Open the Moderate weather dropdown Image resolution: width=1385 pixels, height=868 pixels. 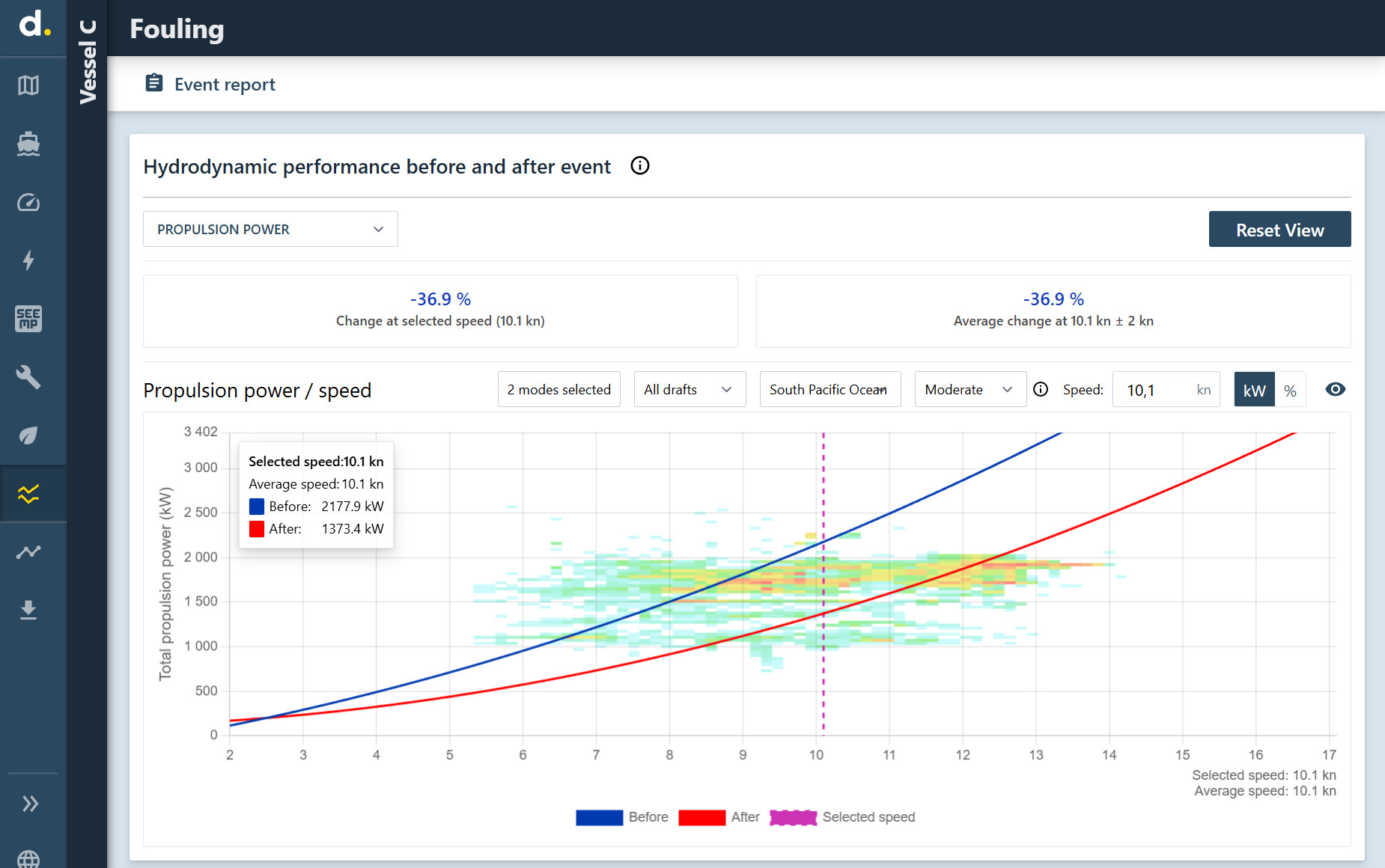[x=970, y=389]
